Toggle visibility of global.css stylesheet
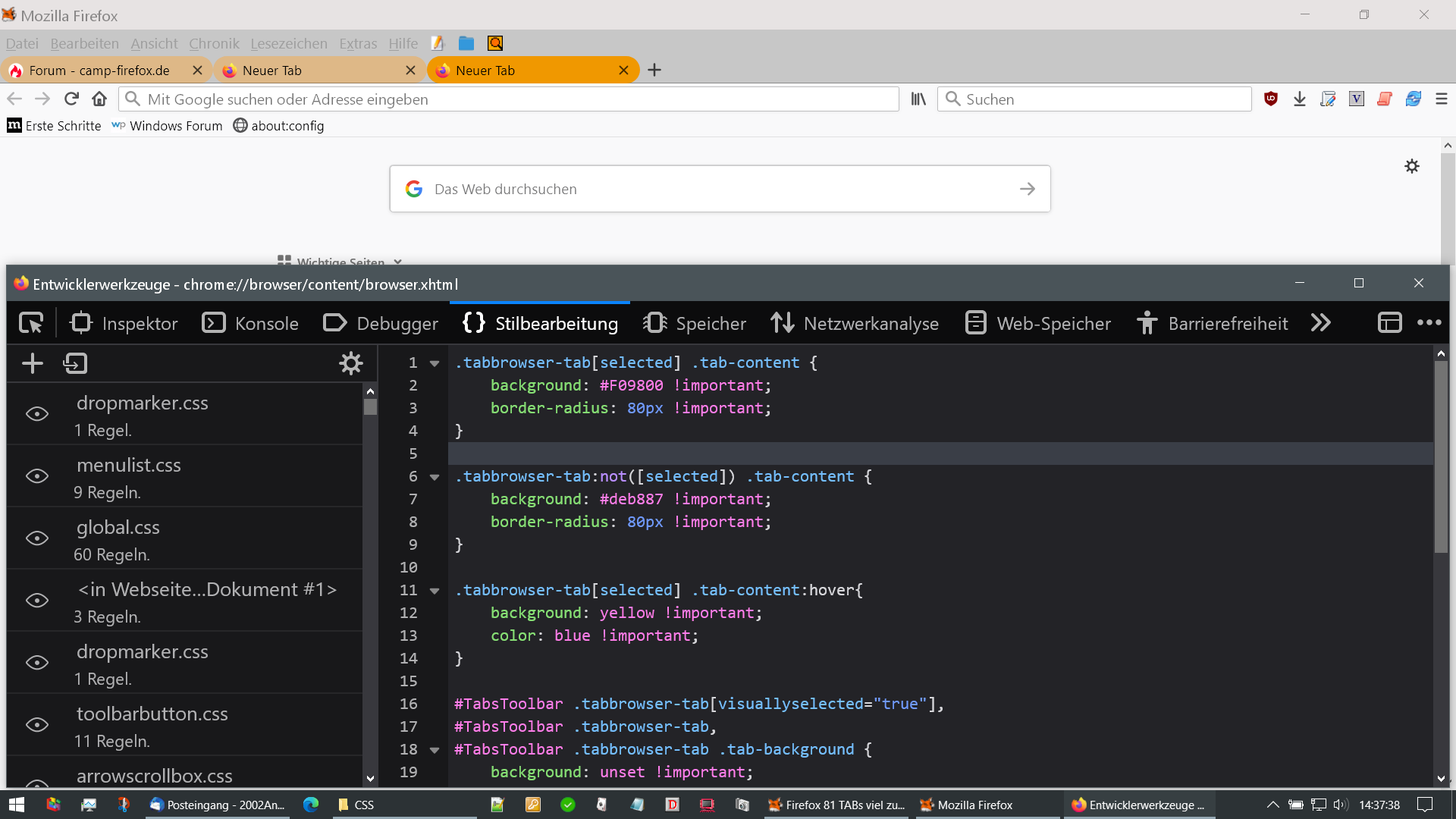 tap(37, 538)
